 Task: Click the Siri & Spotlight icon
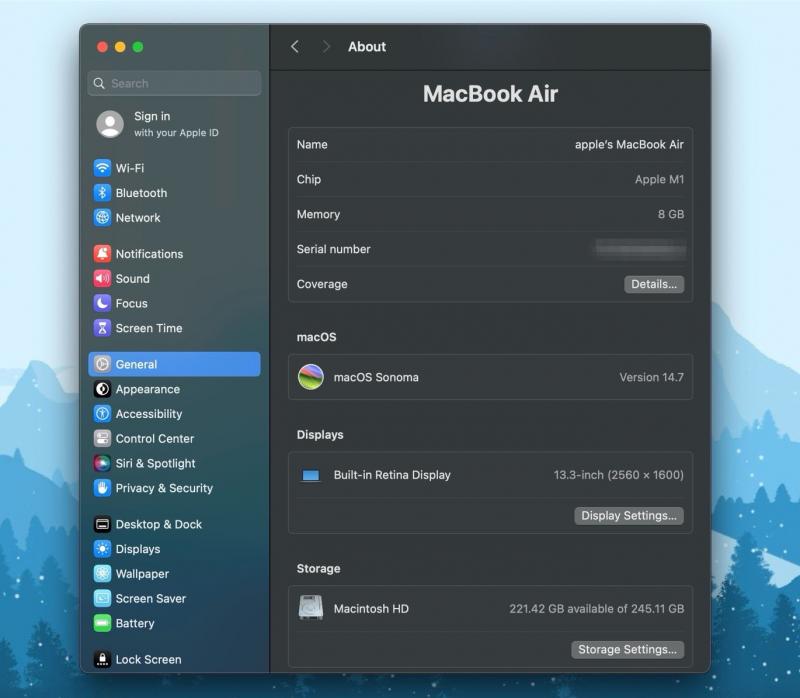coord(103,463)
